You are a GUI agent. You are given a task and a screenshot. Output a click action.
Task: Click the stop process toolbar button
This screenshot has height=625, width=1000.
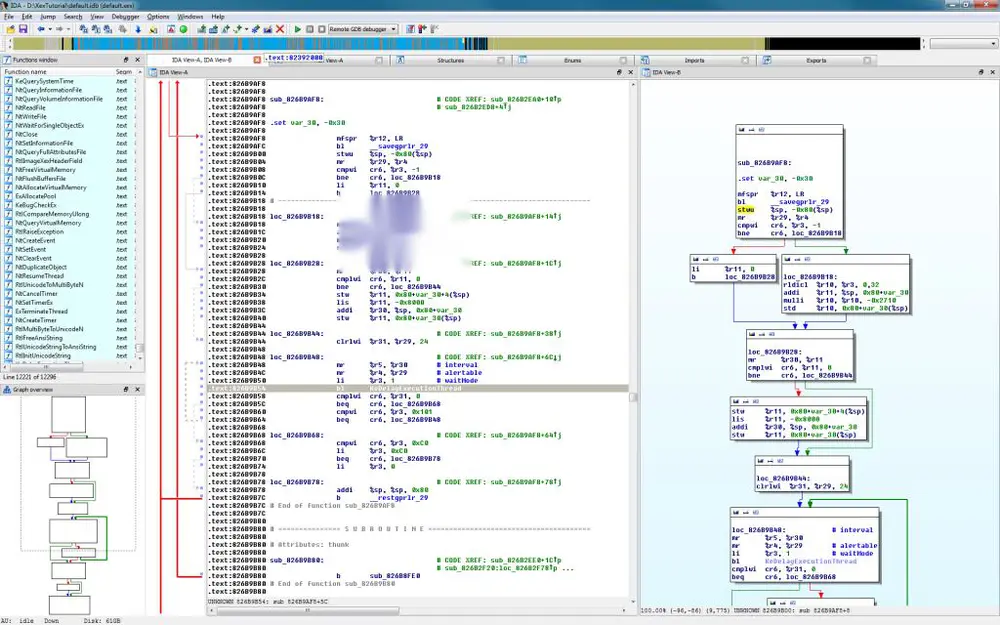click(322, 29)
